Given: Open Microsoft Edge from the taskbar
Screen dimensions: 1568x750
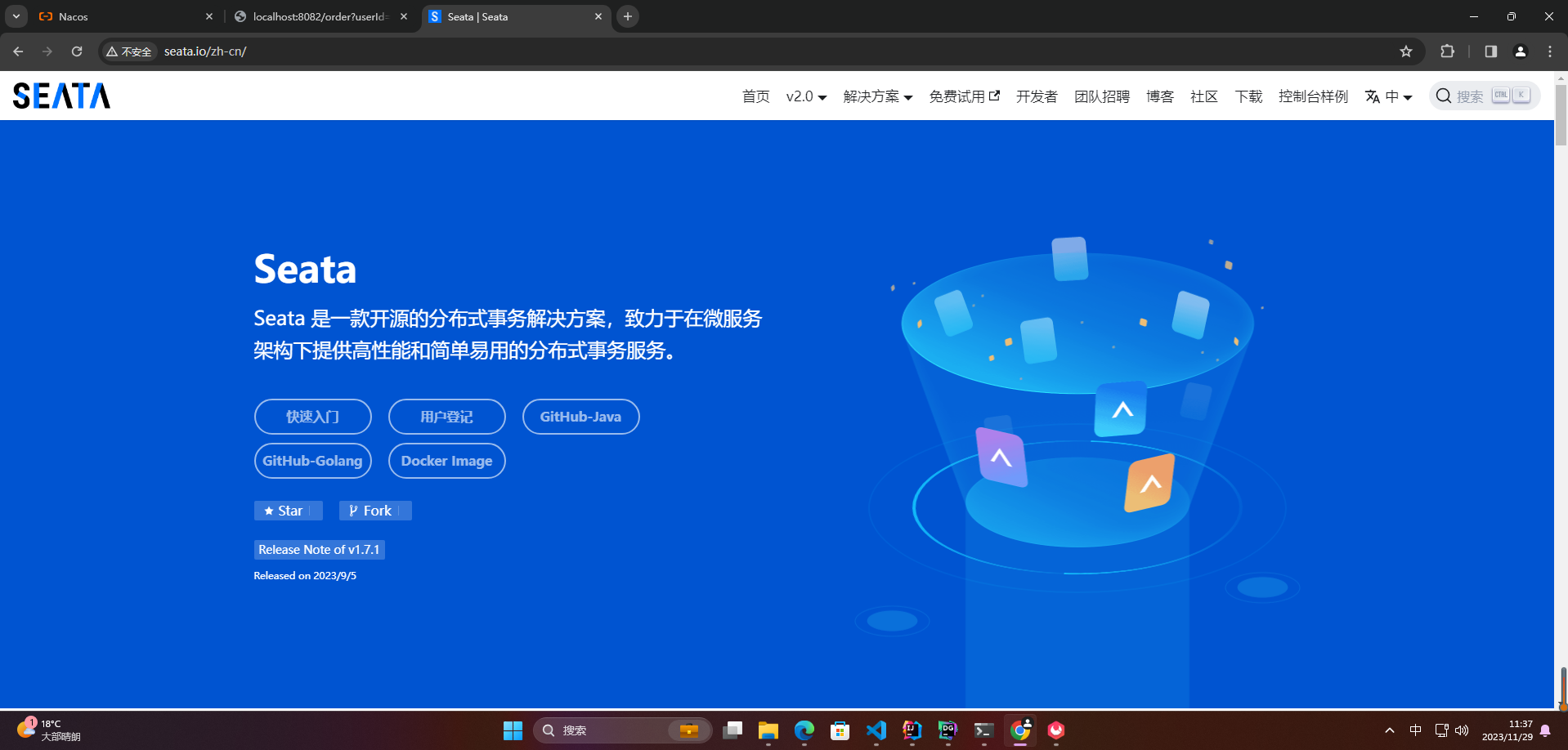Looking at the screenshot, I should (804, 730).
